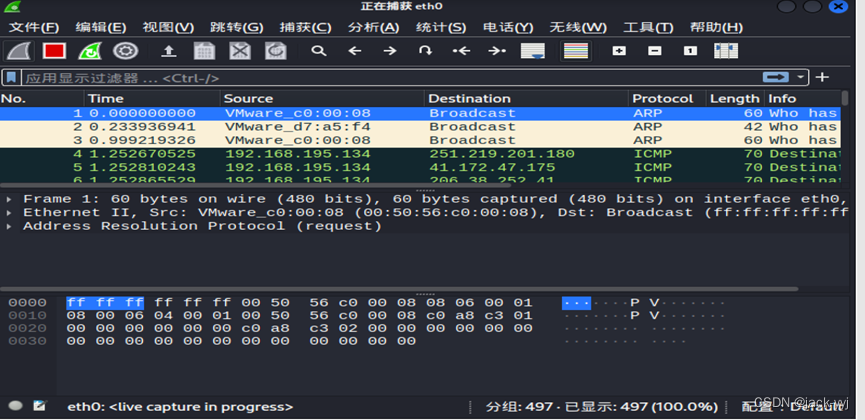
Task: Zoom in main window text plus icon
Action: [x=619, y=51]
